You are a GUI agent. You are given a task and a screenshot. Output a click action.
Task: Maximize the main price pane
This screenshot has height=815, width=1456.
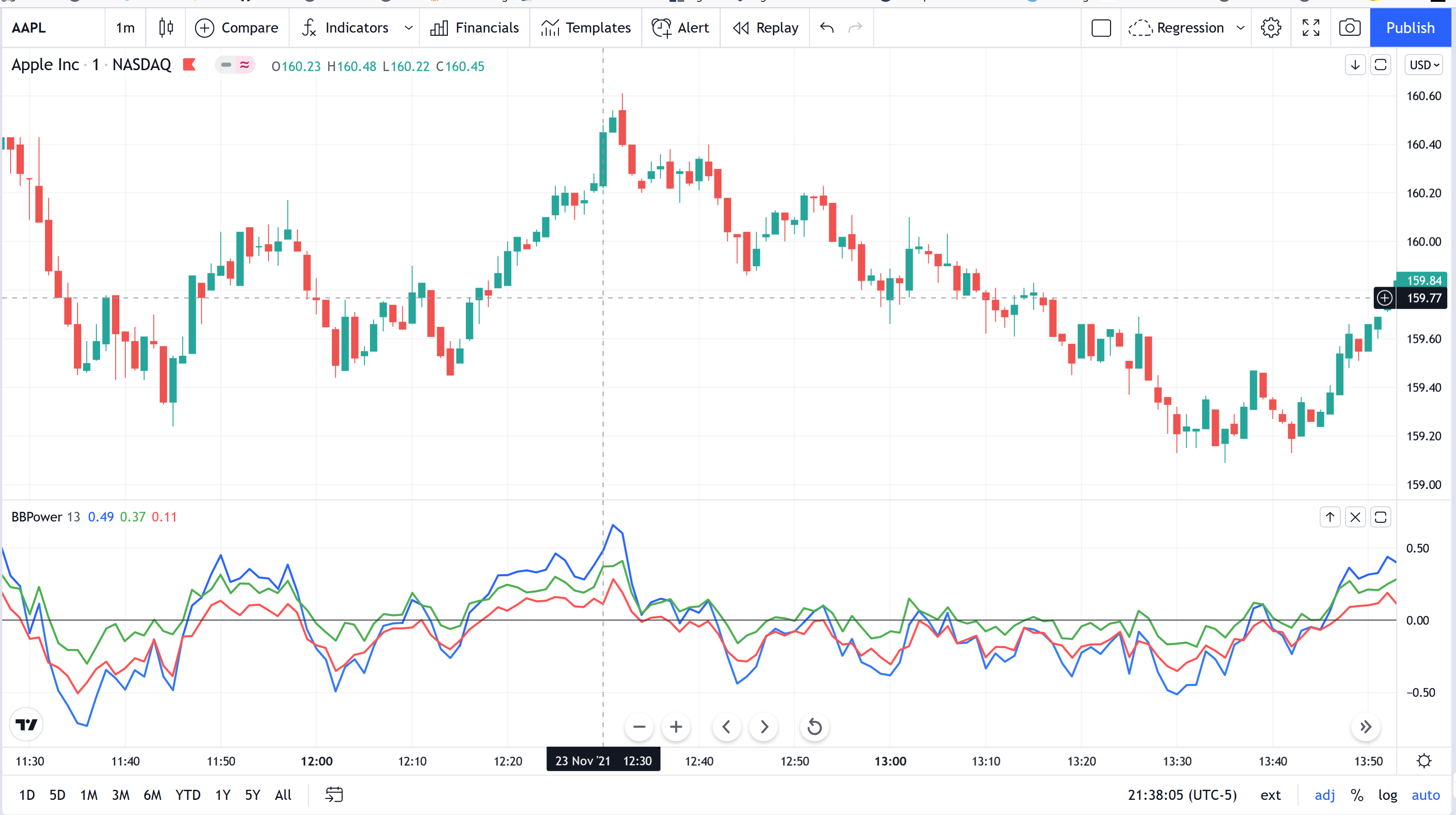[x=1380, y=65]
